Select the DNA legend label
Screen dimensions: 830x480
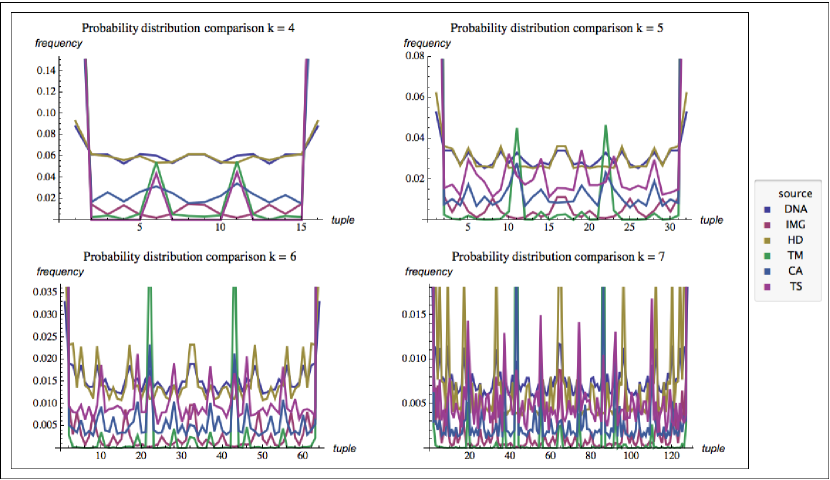(796, 209)
